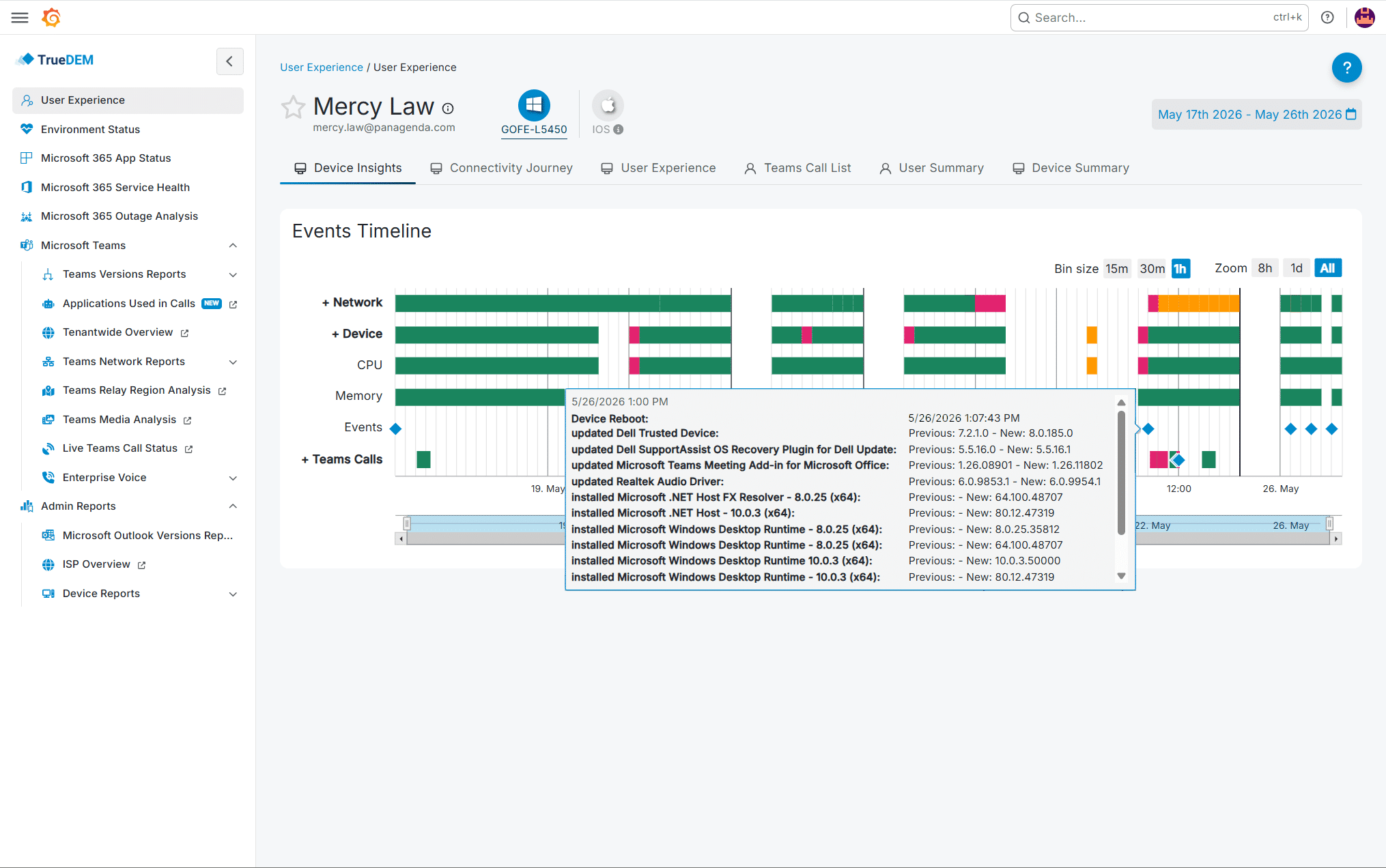Viewport: 1386px width, 868px height.
Task: Open the Teams Call List tab
Action: [x=797, y=168]
